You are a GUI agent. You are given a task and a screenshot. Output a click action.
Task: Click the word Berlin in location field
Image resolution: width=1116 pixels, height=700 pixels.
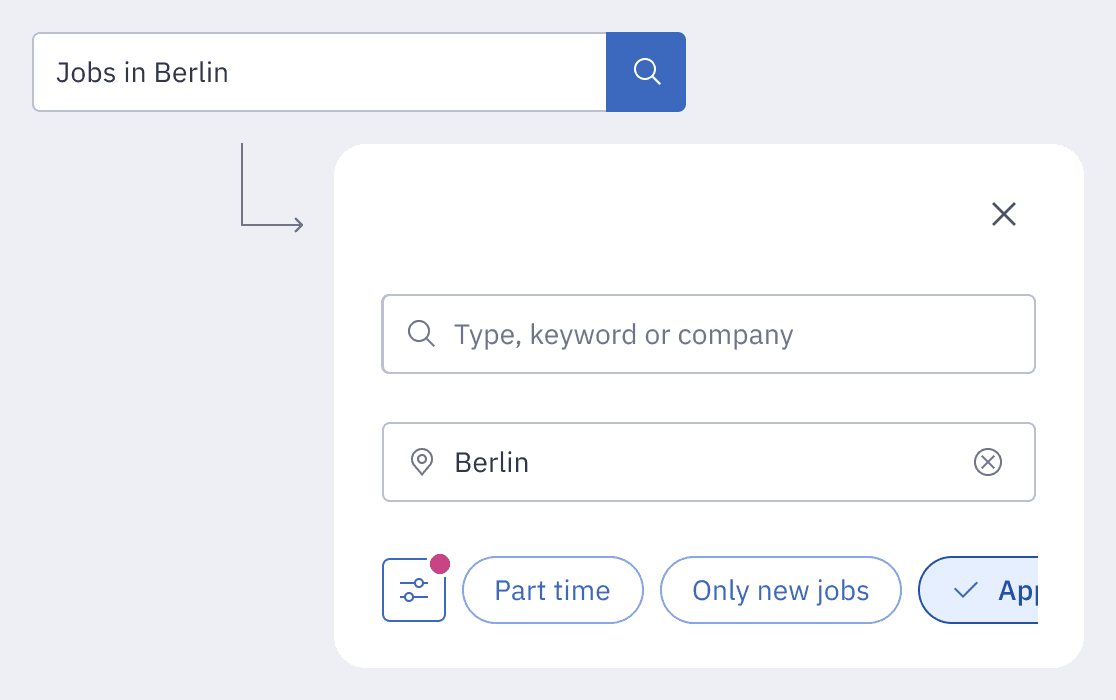coord(491,462)
